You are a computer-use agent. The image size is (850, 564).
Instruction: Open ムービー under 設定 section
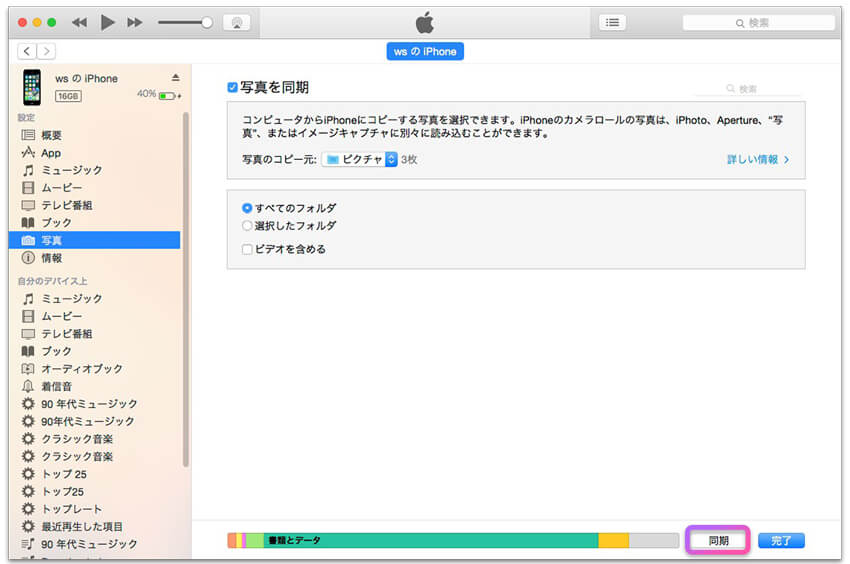tap(94, 188)
